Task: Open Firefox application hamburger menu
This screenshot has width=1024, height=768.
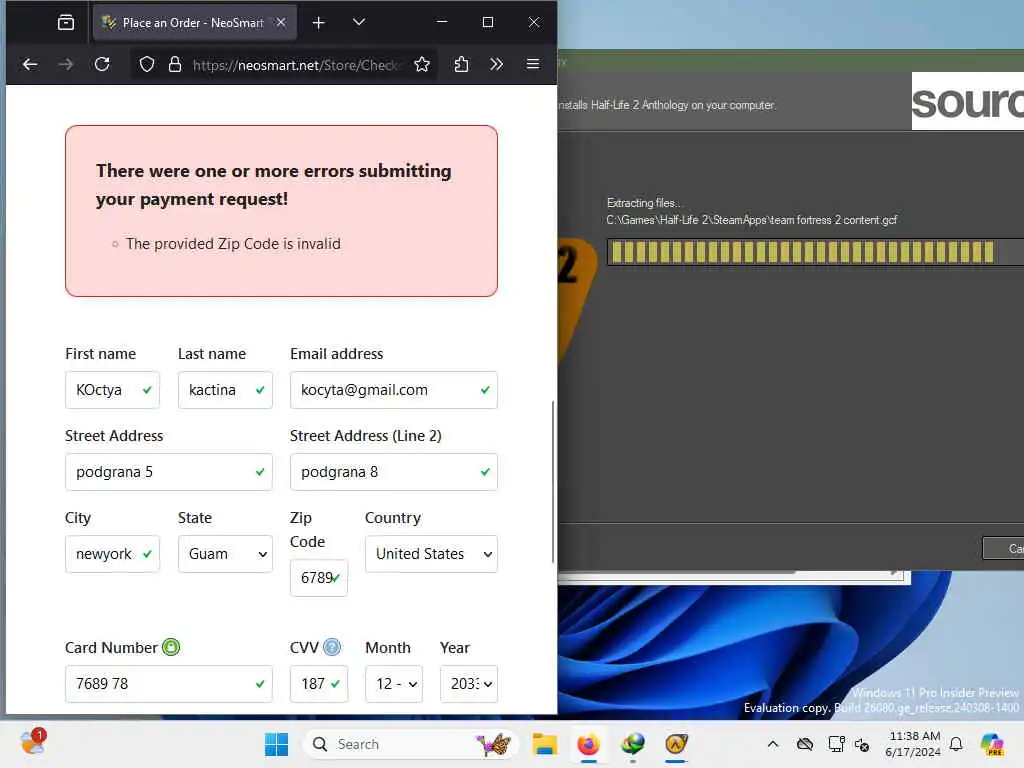Action: click(x=533, y=64)
